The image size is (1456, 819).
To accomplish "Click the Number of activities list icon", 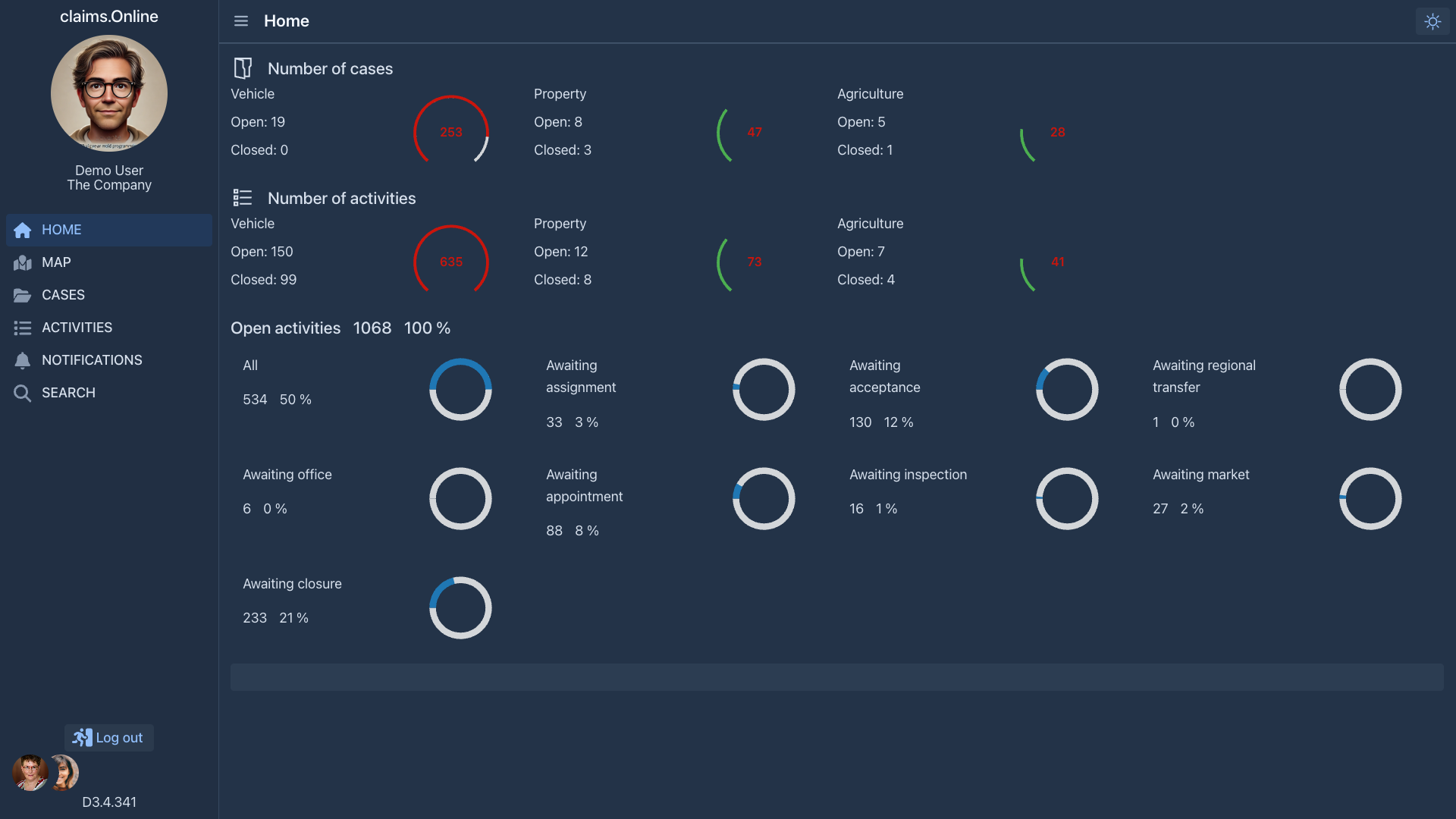I will (243, 197).
